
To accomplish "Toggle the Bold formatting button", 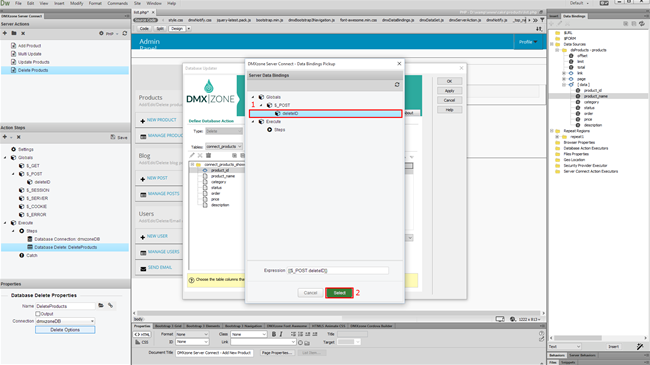I will pyautogui.click(x=274, y=334).
